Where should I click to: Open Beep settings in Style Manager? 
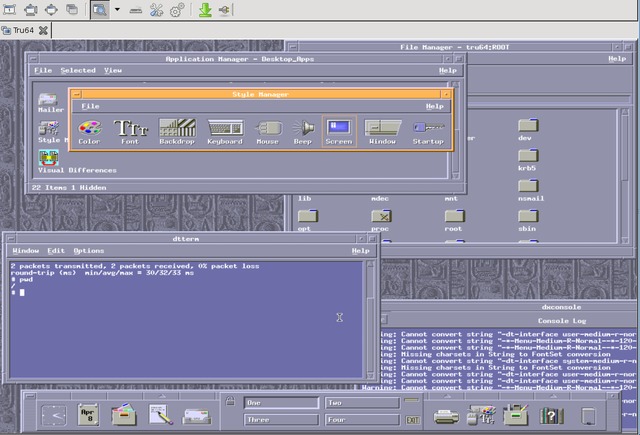[x=303, y=132]
